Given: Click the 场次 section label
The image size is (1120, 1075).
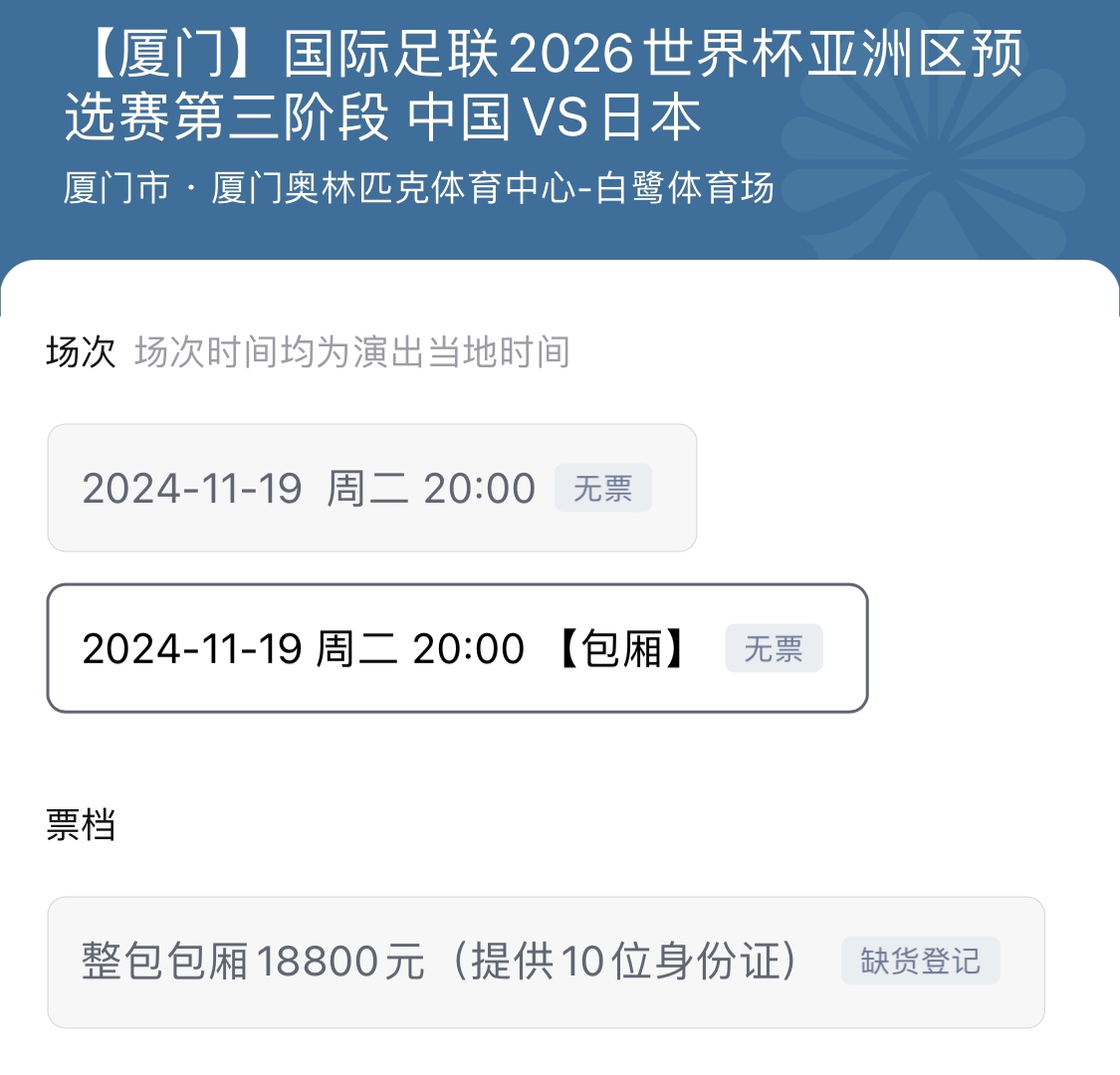Looking at the screenshot, I should [x=81, y=352].
